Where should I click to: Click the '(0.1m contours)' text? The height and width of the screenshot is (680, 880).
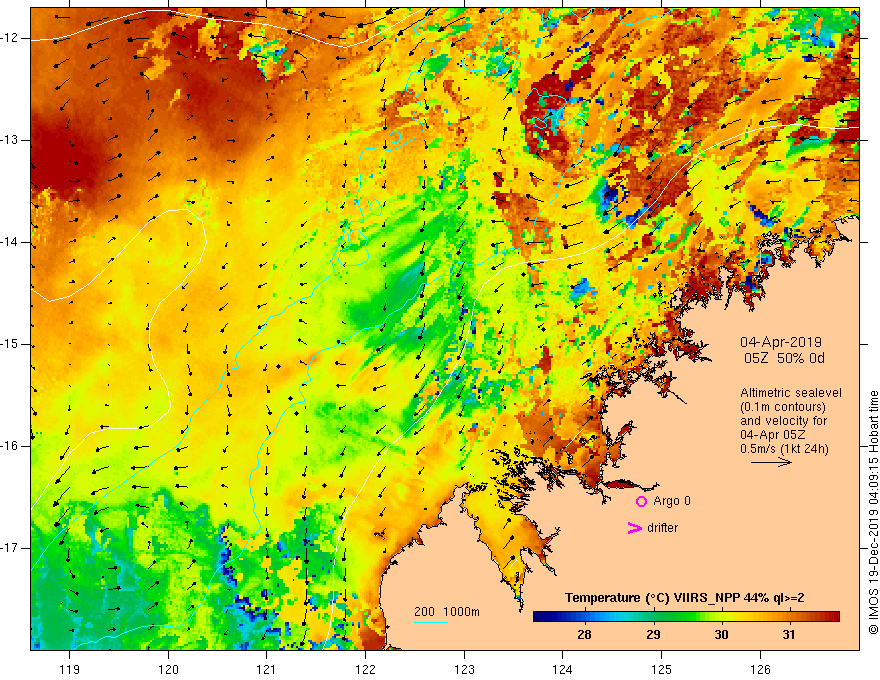[x=783, y=407]
